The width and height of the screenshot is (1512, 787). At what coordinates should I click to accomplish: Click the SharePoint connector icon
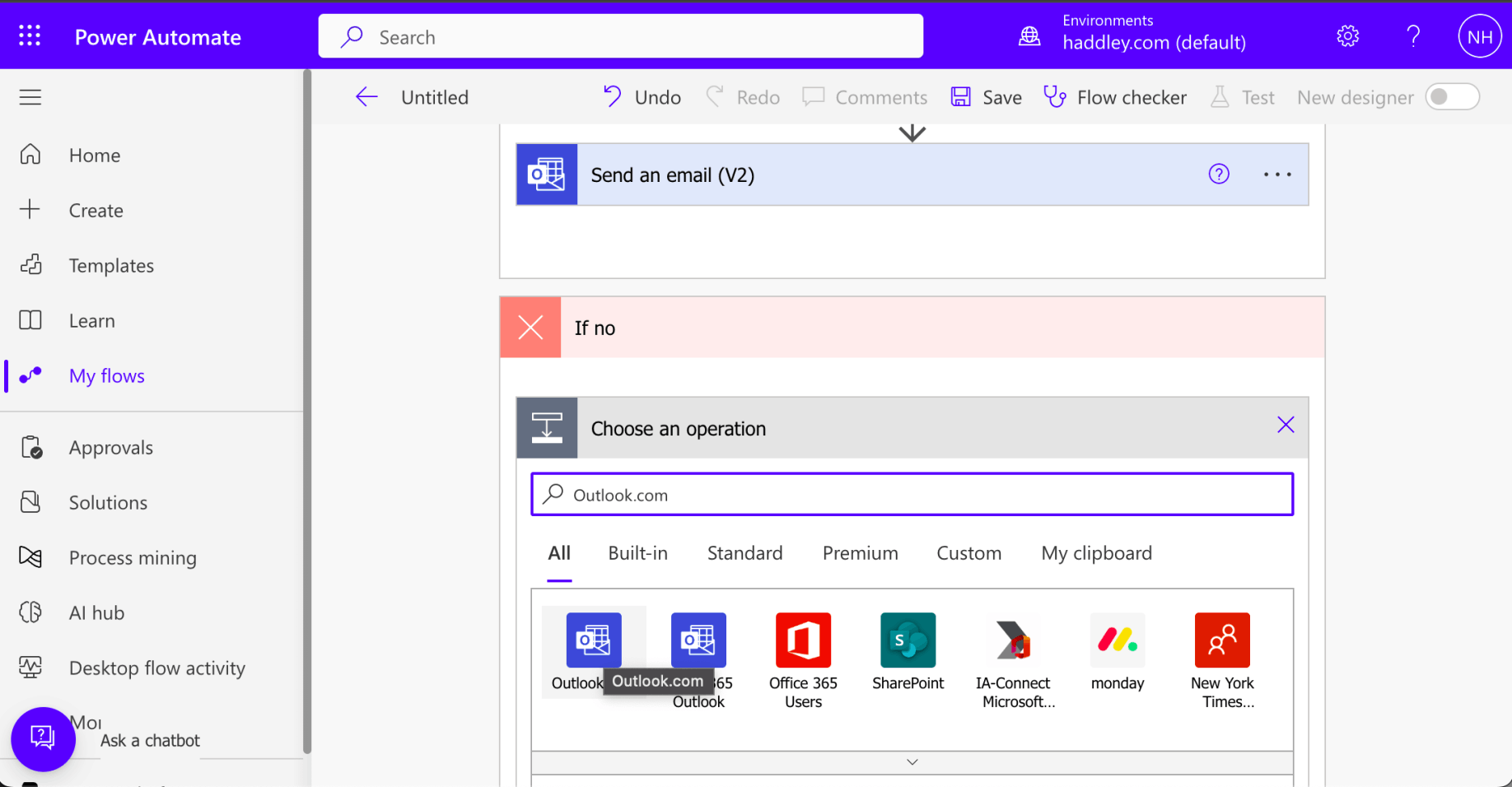click(908, 640)
